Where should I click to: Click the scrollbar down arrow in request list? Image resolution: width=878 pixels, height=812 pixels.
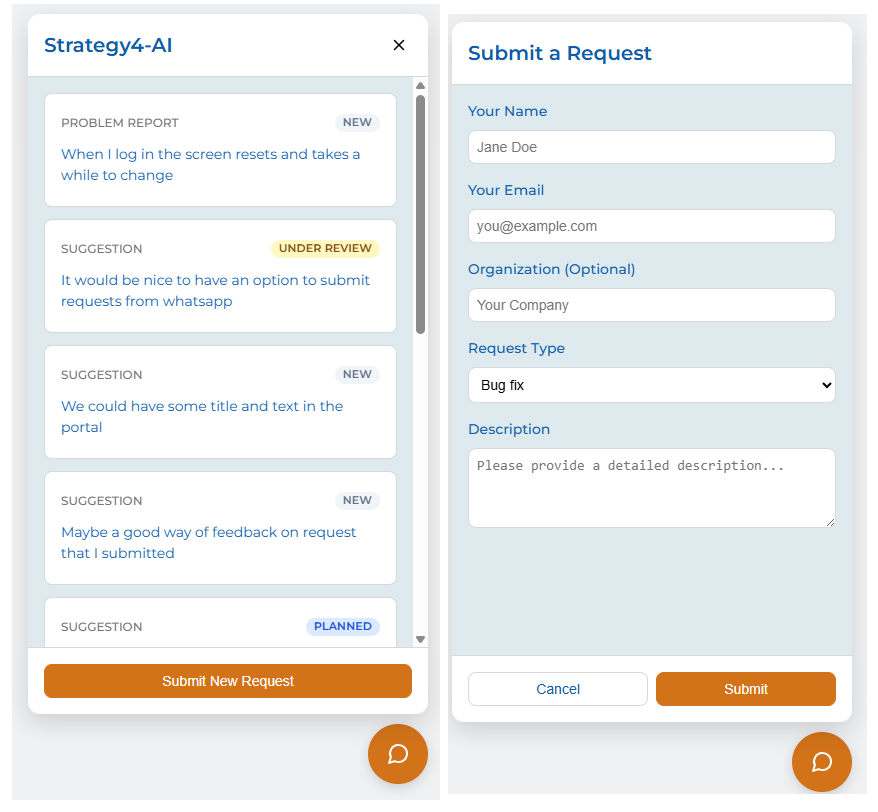pyautogui.click(x=421, y=639)
